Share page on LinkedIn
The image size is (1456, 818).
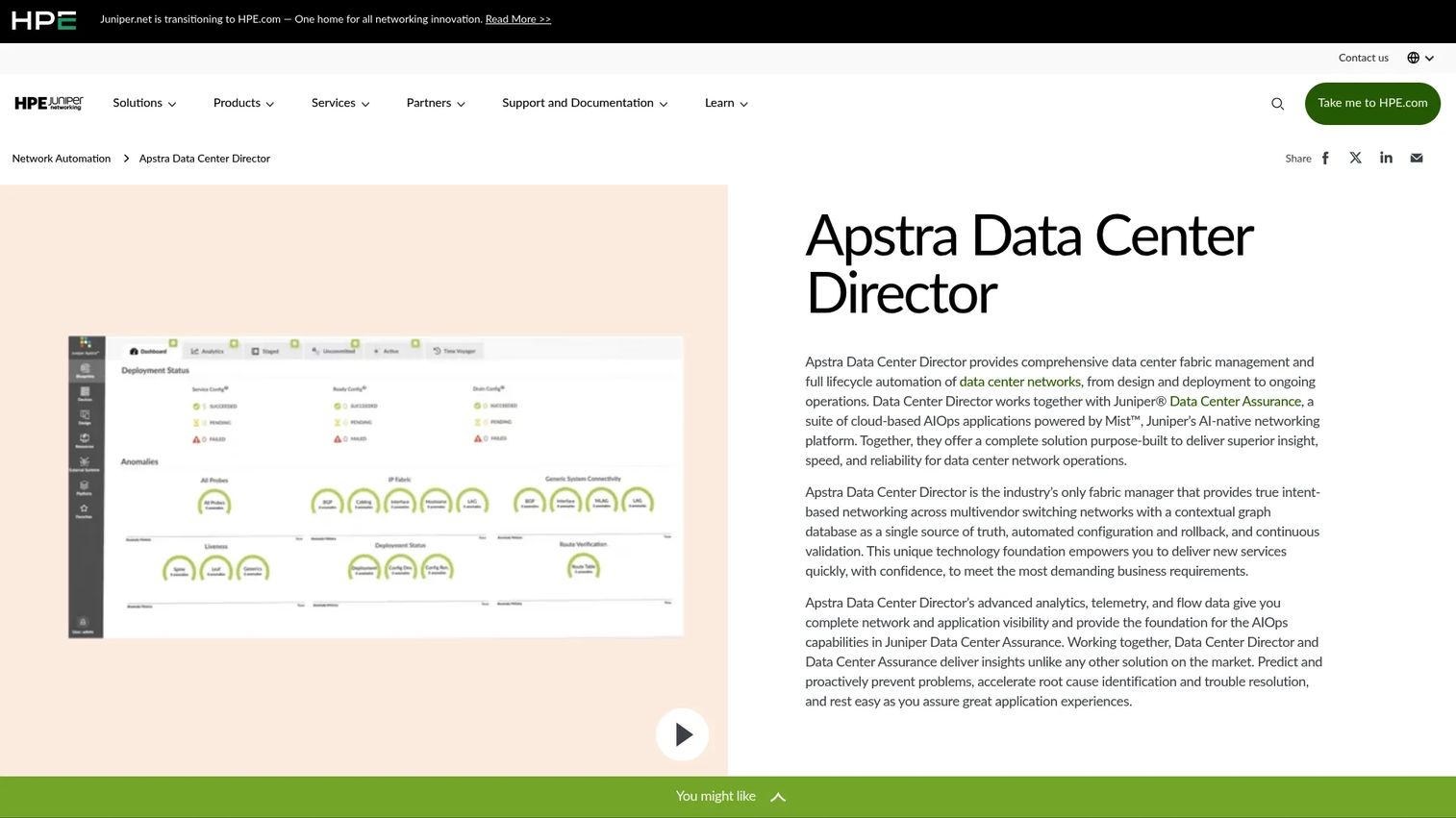pos(1386,158)
